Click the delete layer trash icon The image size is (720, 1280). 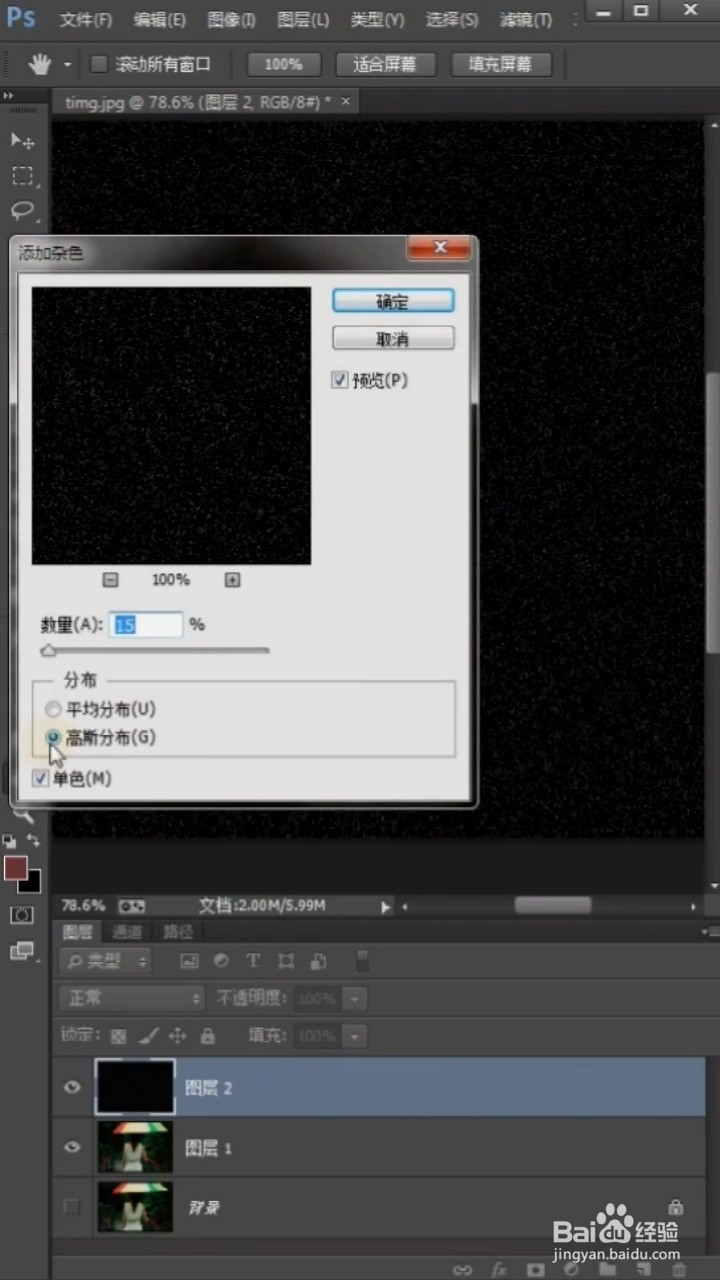(x=679, y=1269)
